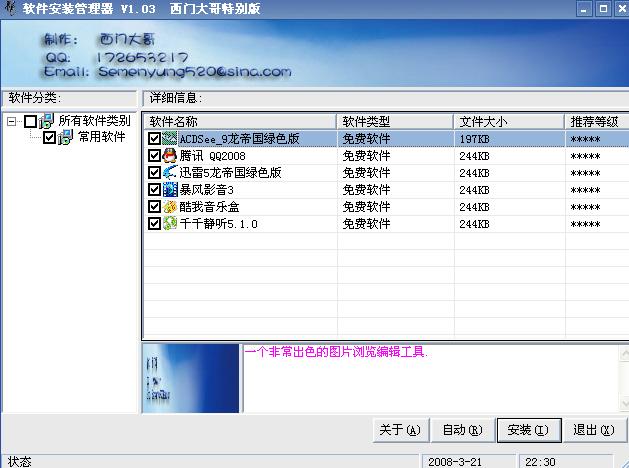Image resolution: width=629 pixels, height=468 pixels.
Task: Click the Xunlei 迅雷5 bird icon
Action: pyautogui.click(x=170, y=172)
